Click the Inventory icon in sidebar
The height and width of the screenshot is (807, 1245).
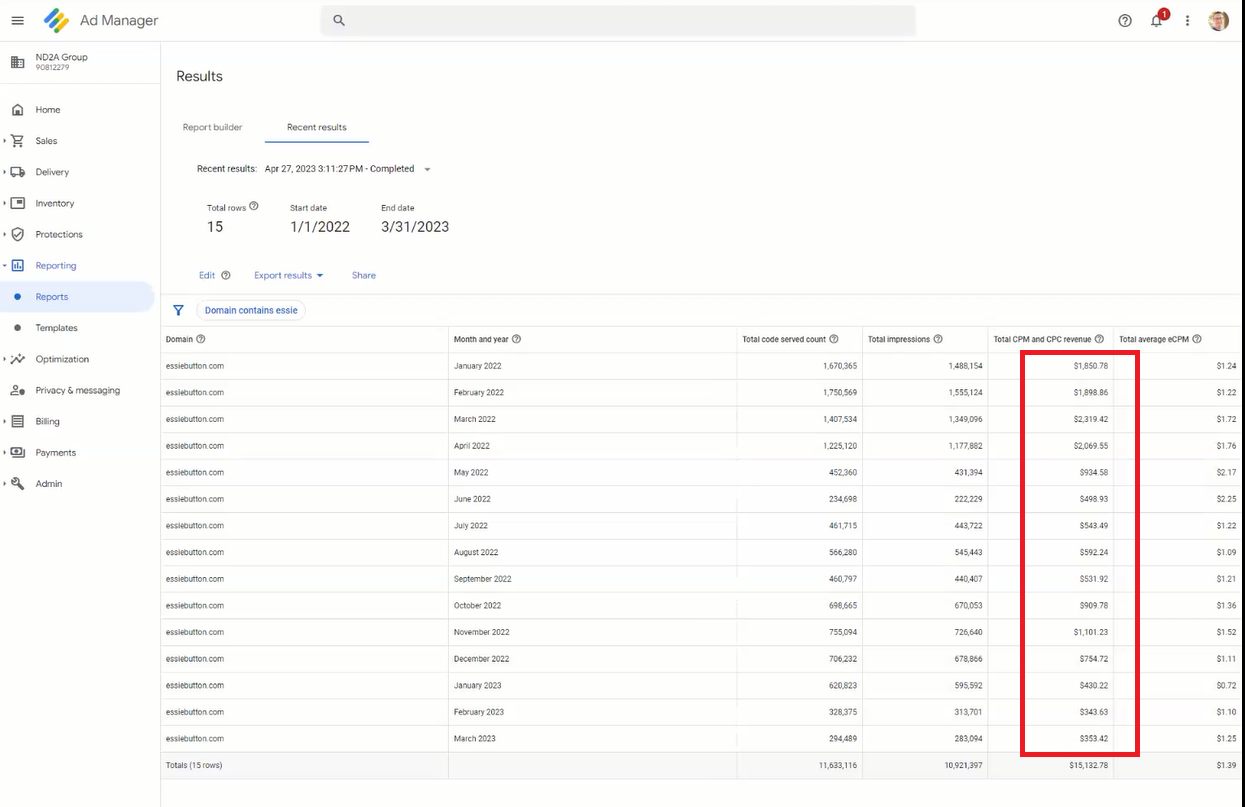[x=17, y=203]
